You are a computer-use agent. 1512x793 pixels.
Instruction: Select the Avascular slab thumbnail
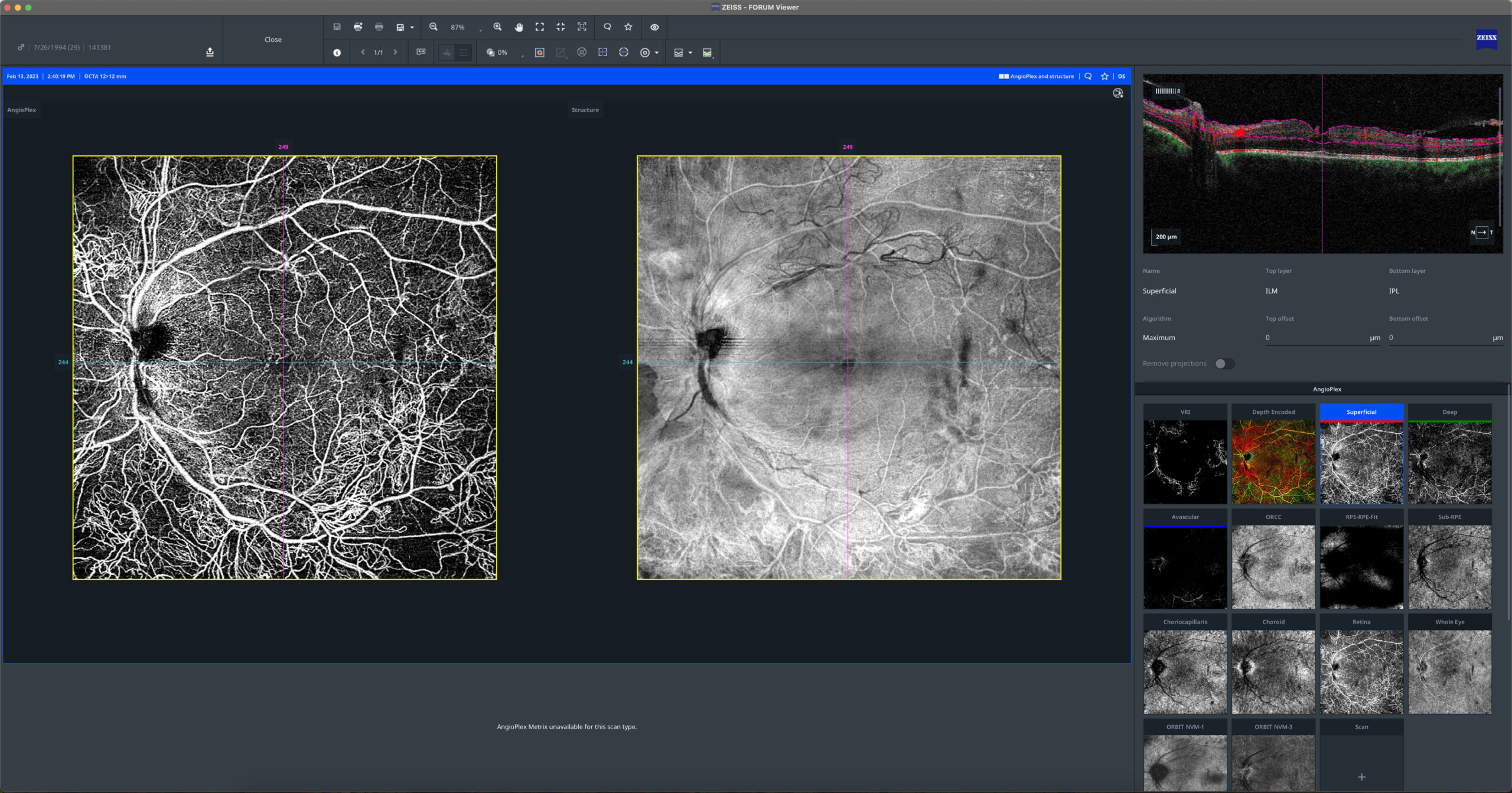pyautogui.click(x=1185, y=559)
